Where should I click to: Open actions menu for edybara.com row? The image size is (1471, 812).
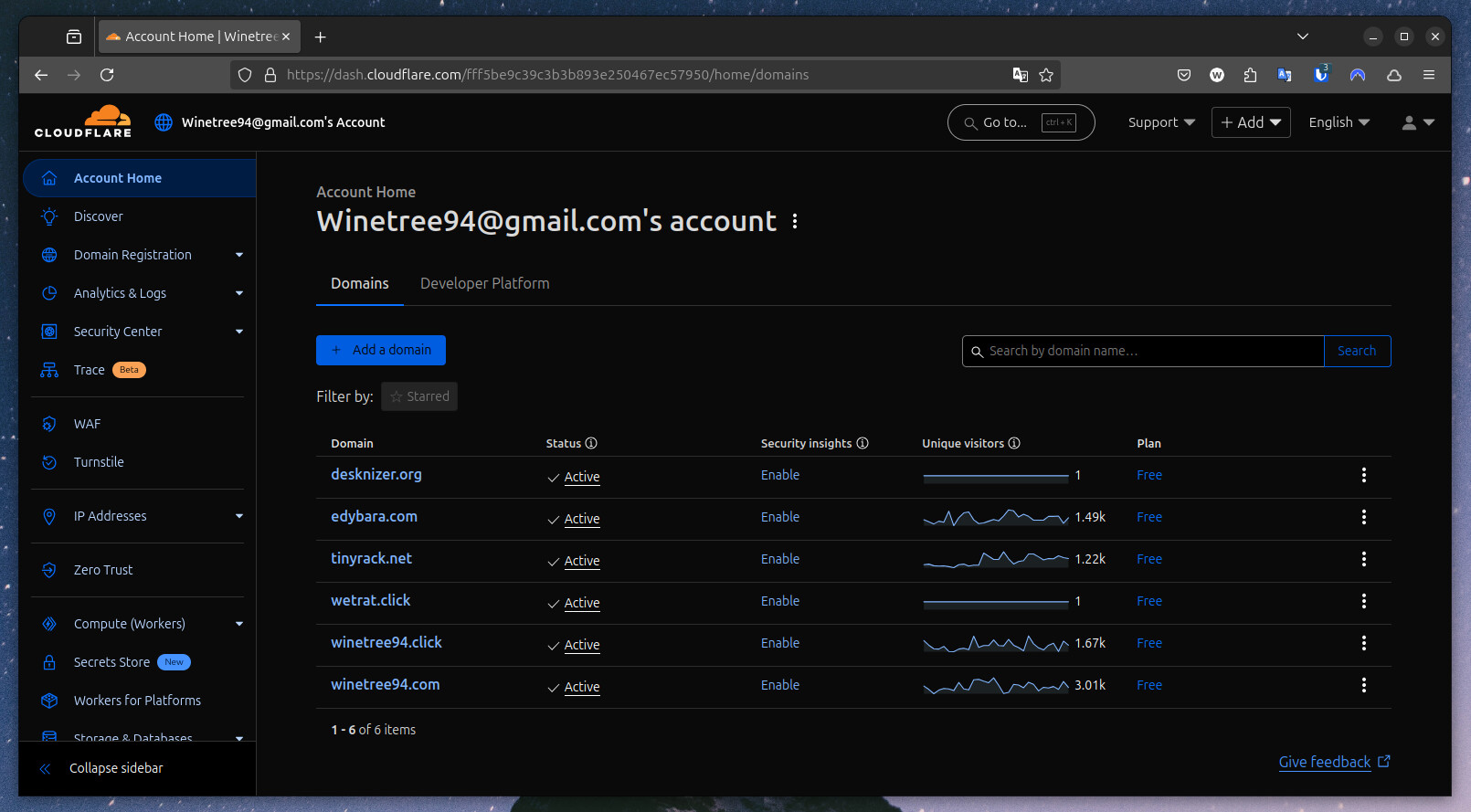pos(1364,517)
